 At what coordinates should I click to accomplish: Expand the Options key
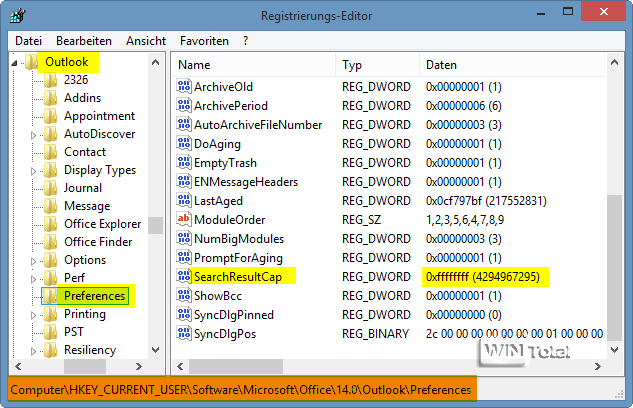[x=34, y=261]
